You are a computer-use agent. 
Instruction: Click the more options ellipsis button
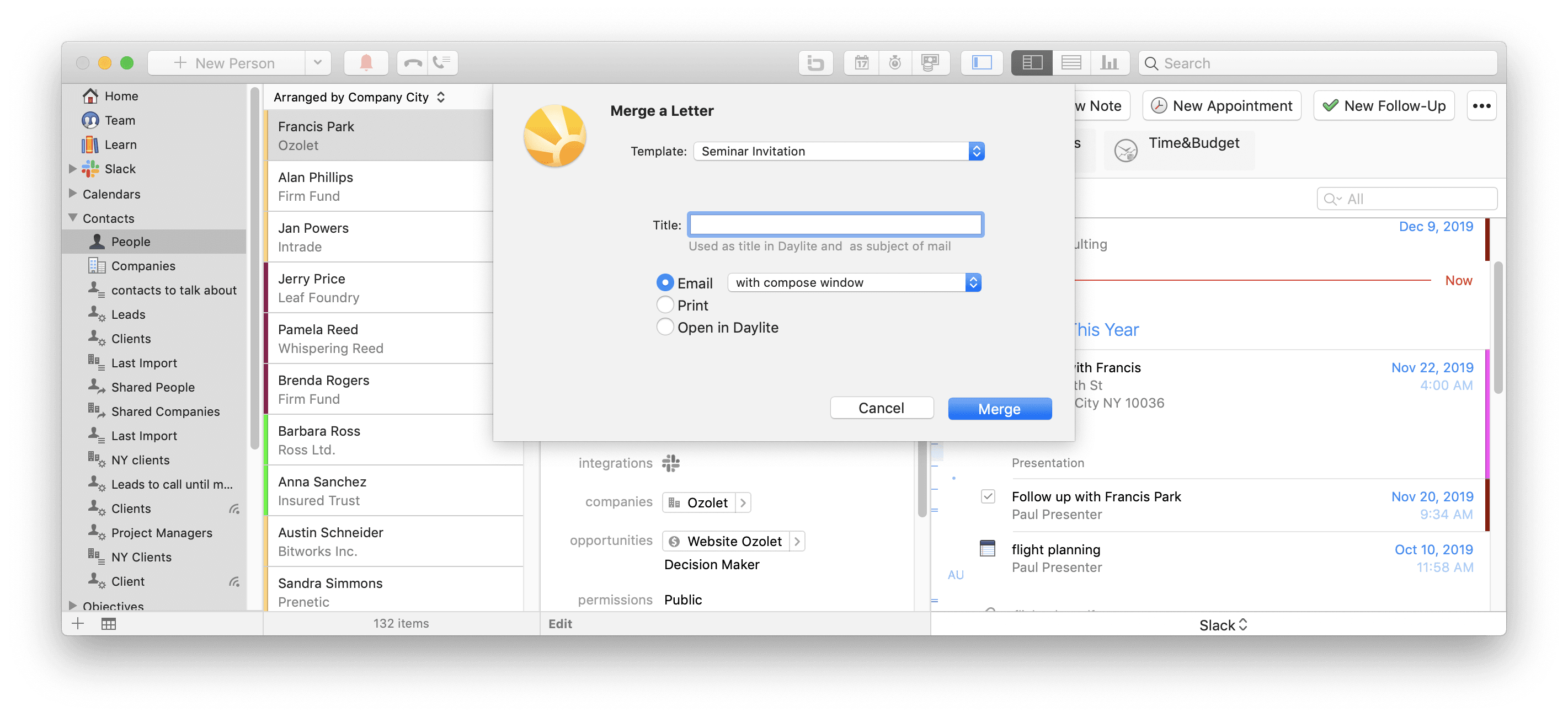[x=1481, y=106]
